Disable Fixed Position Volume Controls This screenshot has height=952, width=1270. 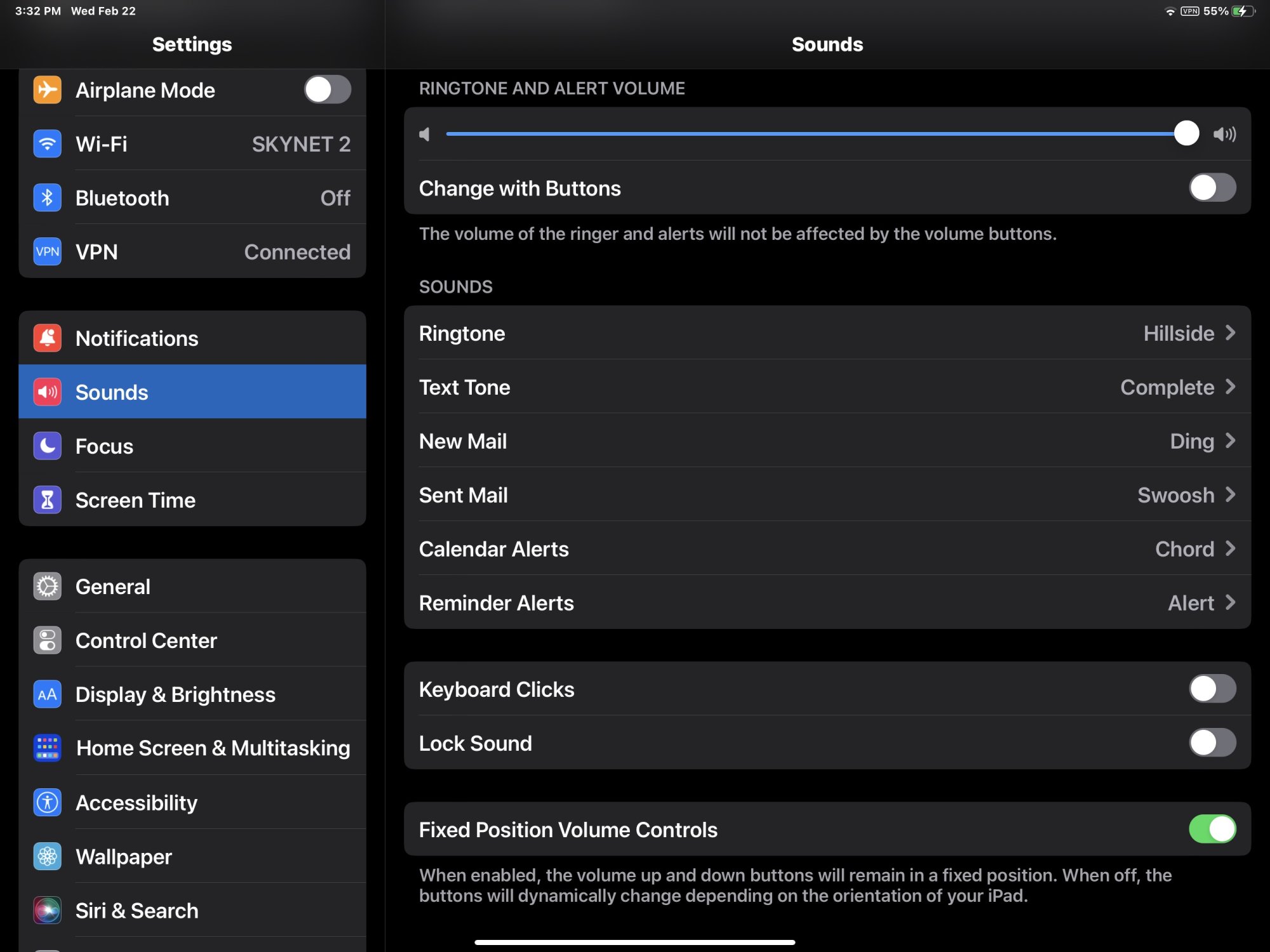click(1212, 829)
